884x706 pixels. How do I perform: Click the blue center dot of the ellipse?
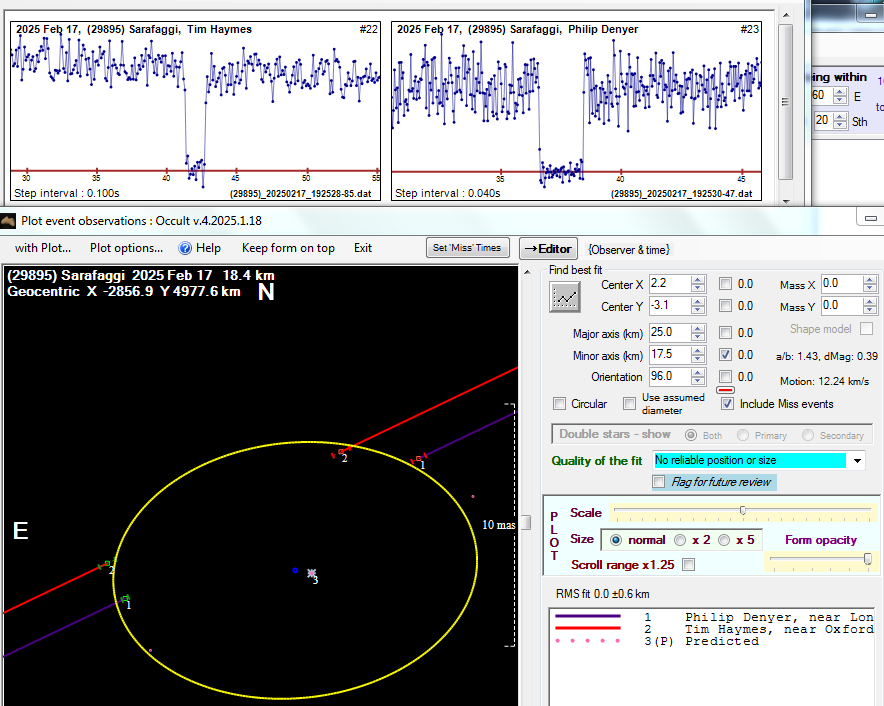(x=295, y=571)
